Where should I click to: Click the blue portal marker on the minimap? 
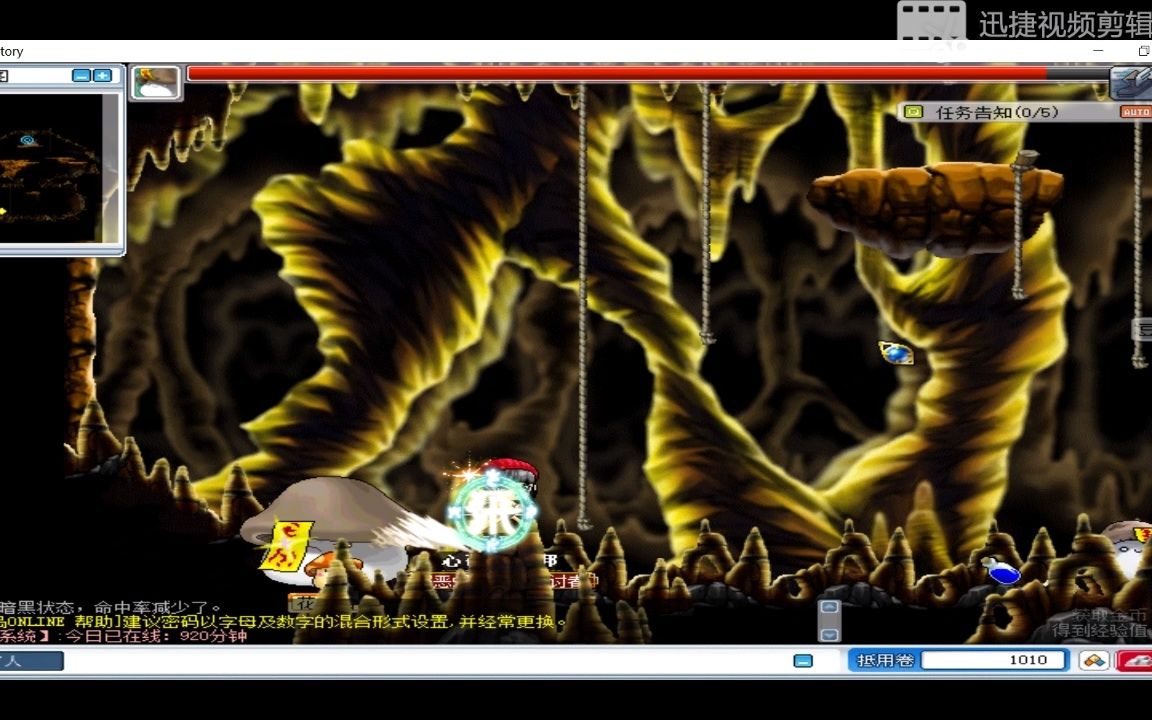[28, 140]
